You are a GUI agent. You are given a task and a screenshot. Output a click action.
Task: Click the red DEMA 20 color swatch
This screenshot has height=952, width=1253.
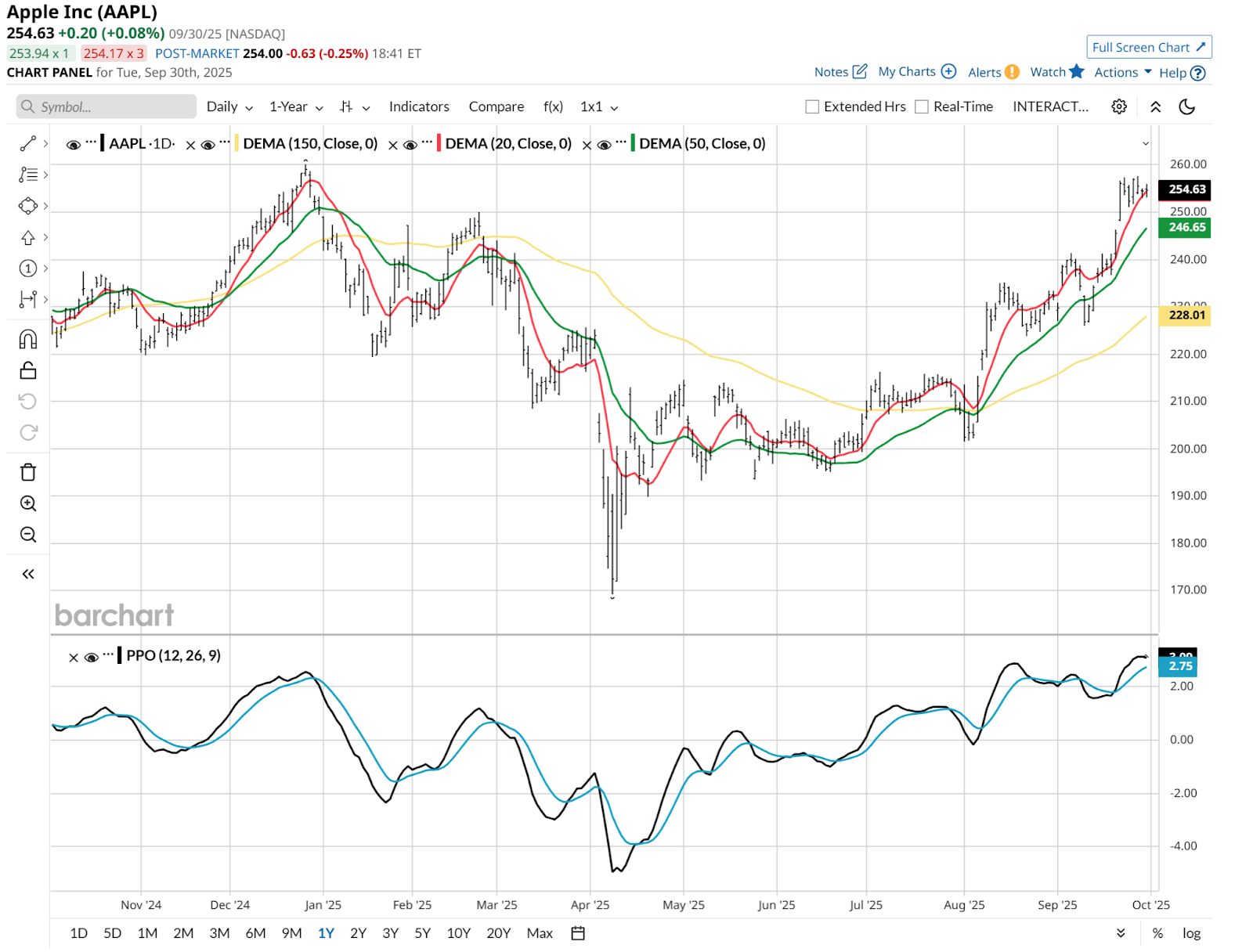click(438, 143)
